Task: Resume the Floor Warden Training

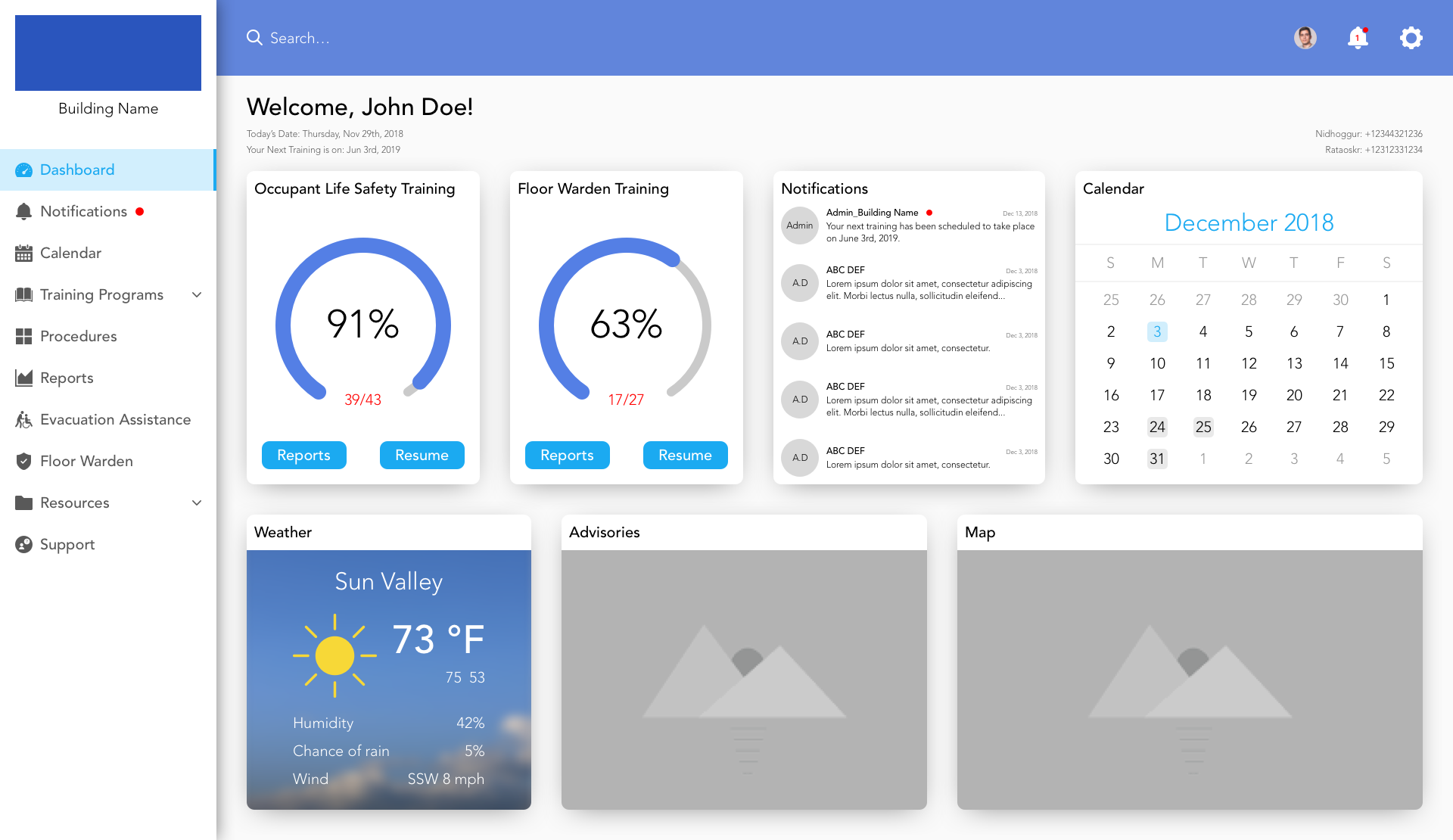Action: [685, 455]
